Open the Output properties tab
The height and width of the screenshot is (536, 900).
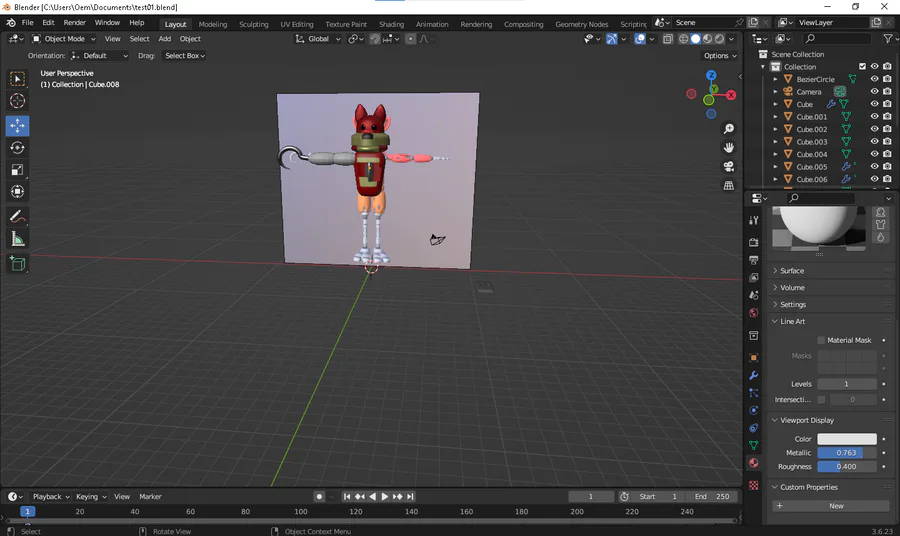click(754, 260)
